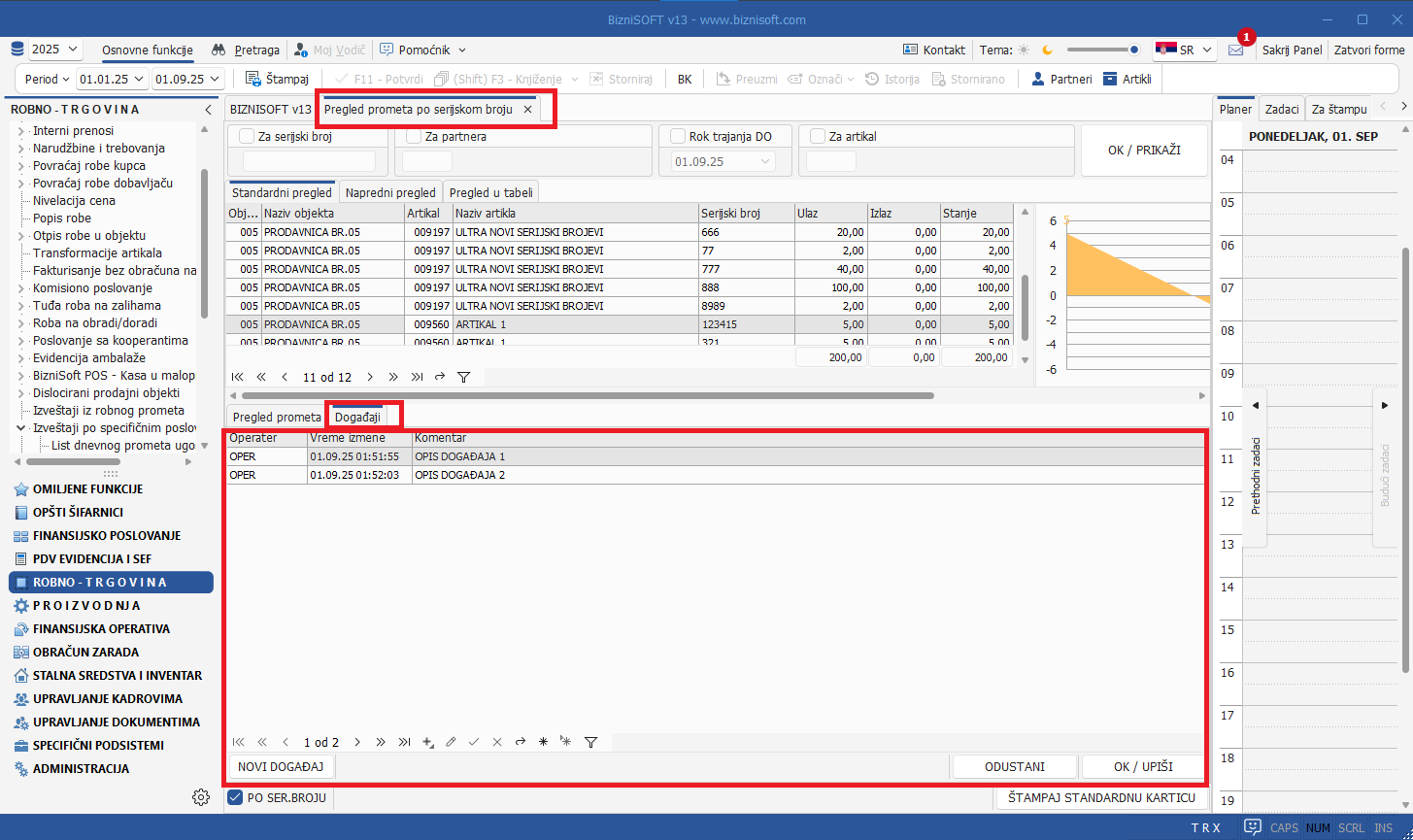Switch to the Pregled prometa tab
1413x840 pixels.
[x=276, y=417]
